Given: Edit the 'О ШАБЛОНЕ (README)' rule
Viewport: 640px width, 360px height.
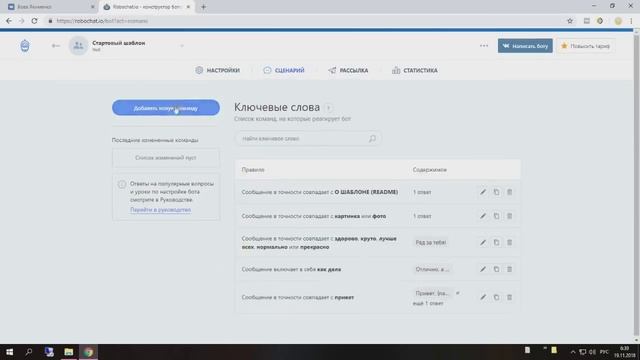Looking at the screenshot, I should click(x=483, y=192).
